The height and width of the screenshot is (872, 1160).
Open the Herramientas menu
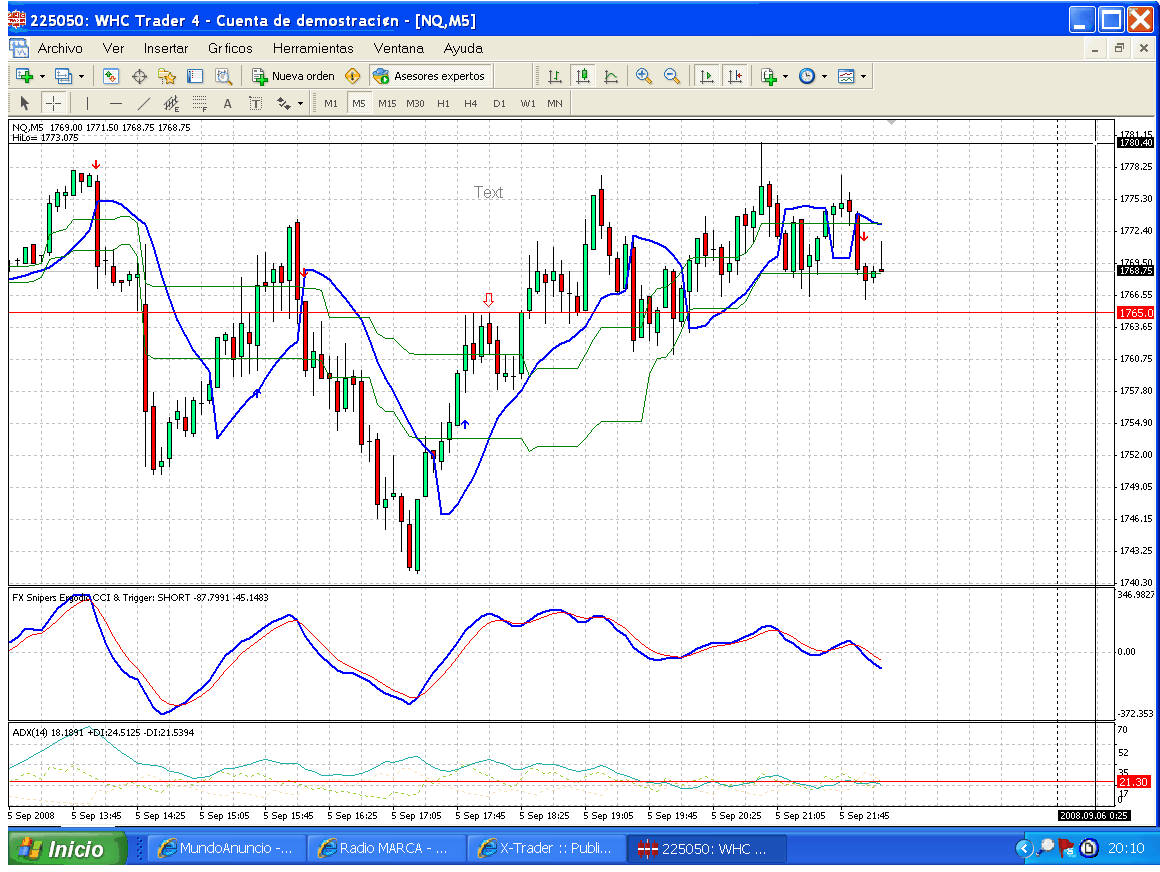(313, 48)
